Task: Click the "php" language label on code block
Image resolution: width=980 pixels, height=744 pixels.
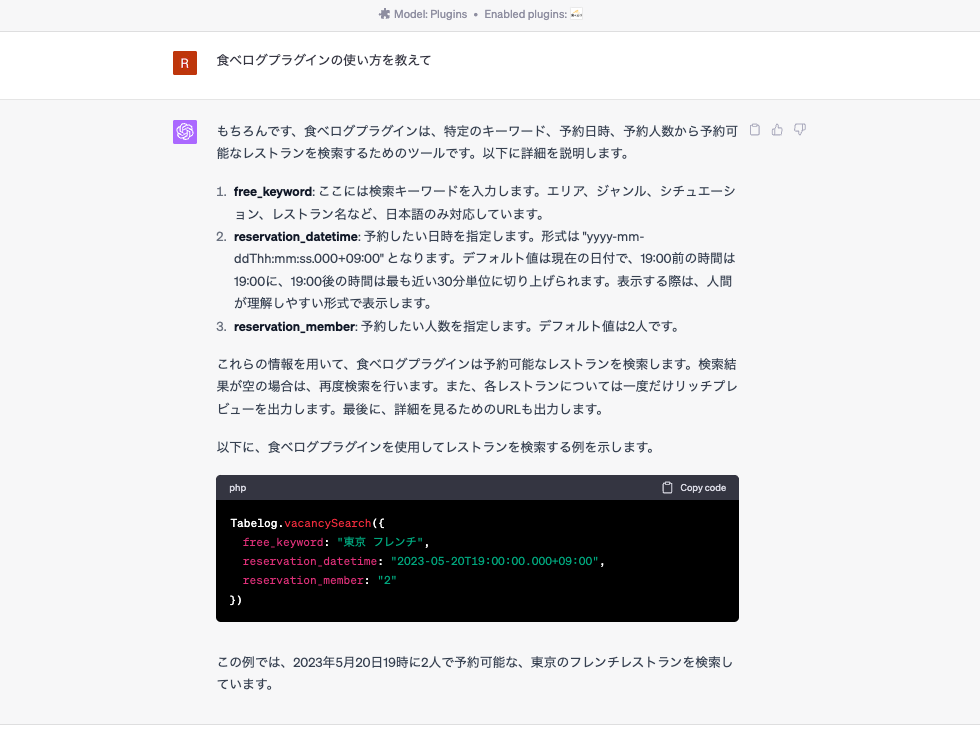Action: tap(238, 488)
